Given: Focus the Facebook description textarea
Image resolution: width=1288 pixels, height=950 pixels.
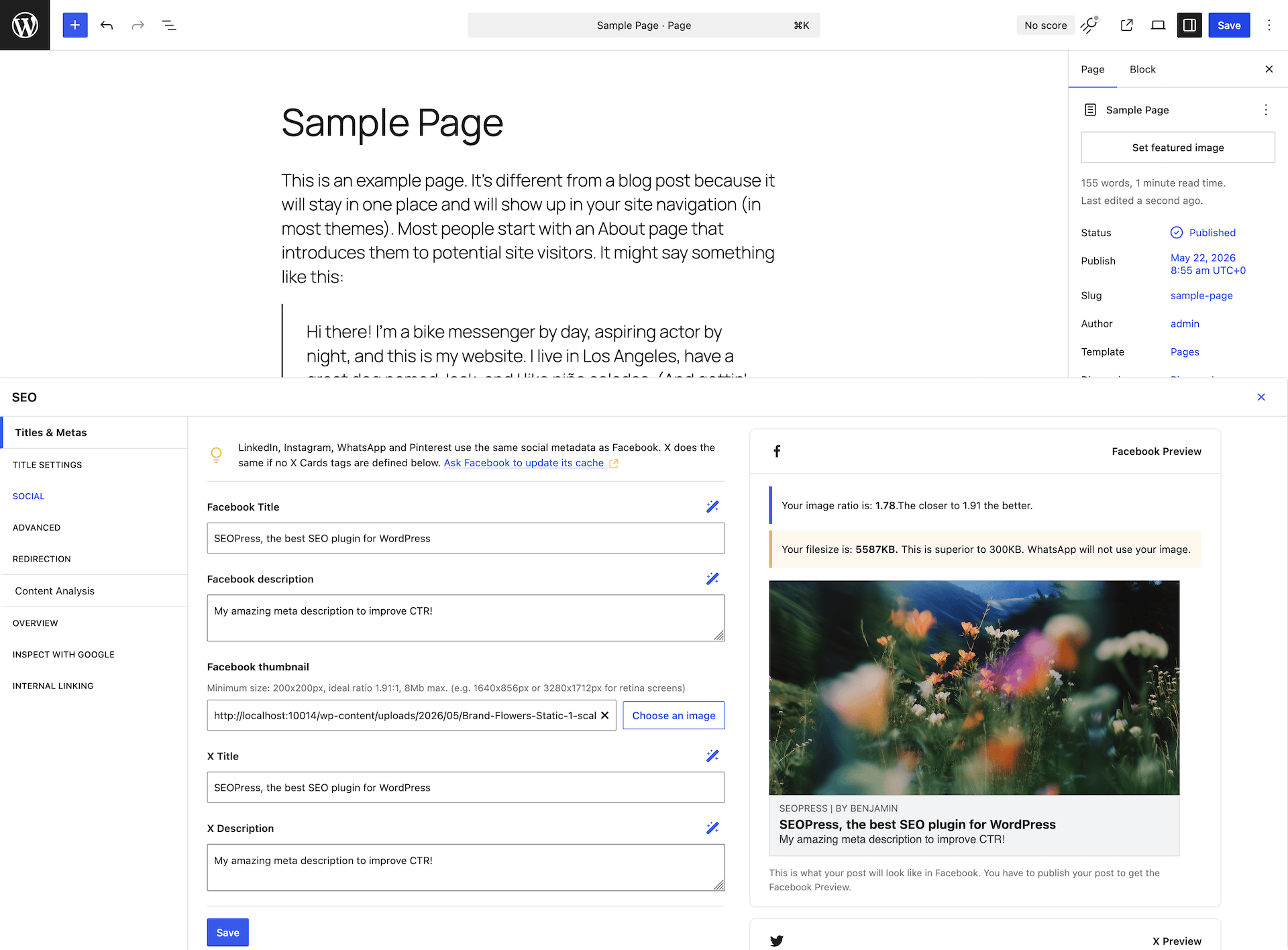Looking at the screenshot, I should pos(466,618).
